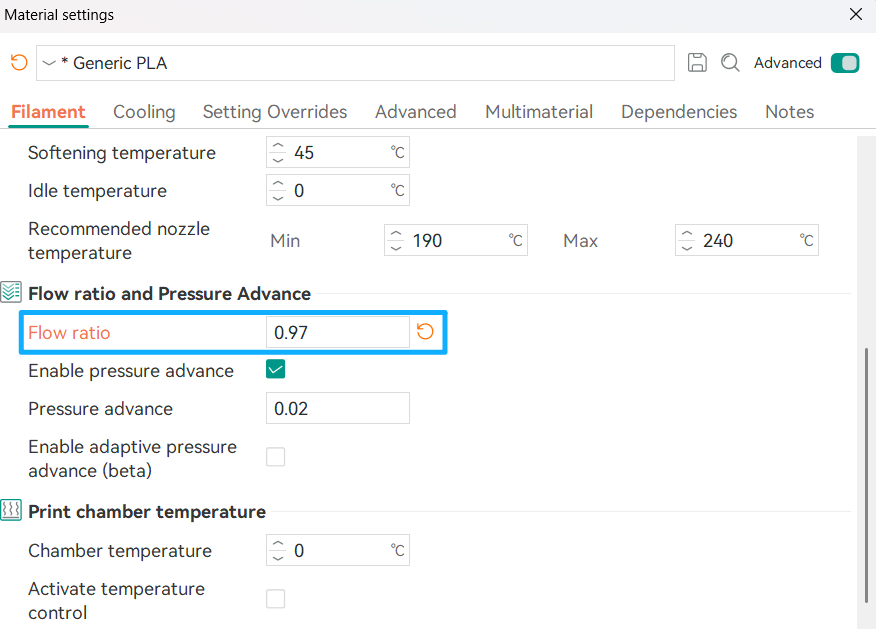Uncheck Enable pressure advance checkbox
The image size is (876, 629).
click(x=276, y=370)
